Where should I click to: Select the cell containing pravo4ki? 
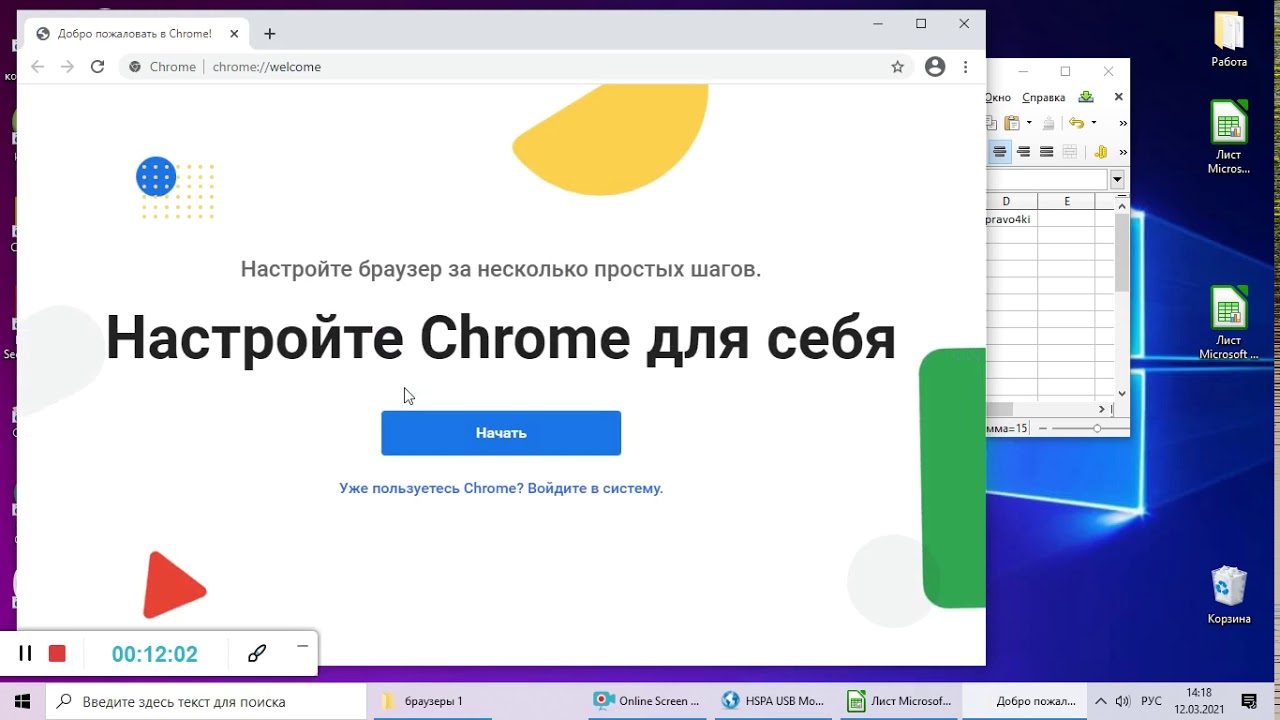(x=1011, y=219)
